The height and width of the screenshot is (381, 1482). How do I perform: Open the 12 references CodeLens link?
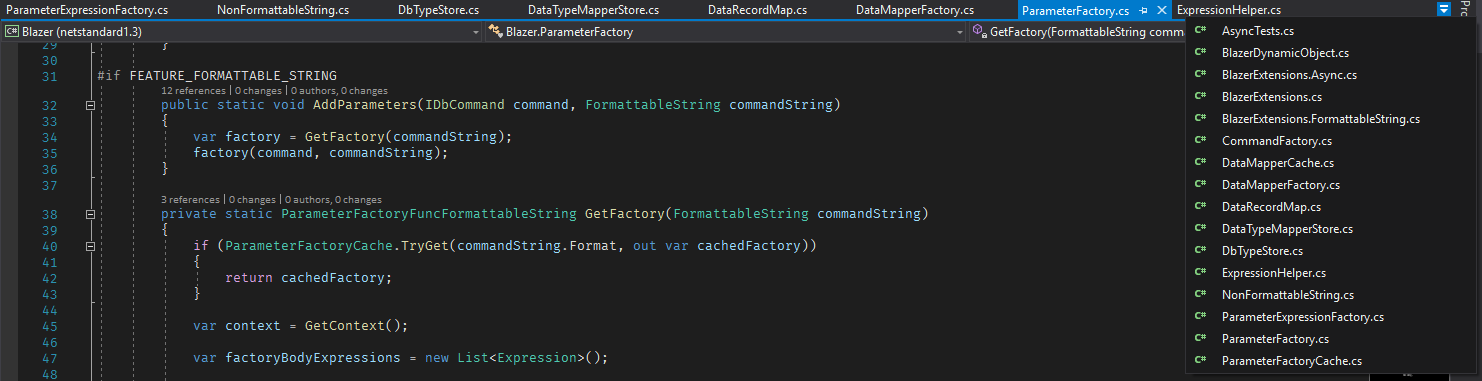click(194, 90)
